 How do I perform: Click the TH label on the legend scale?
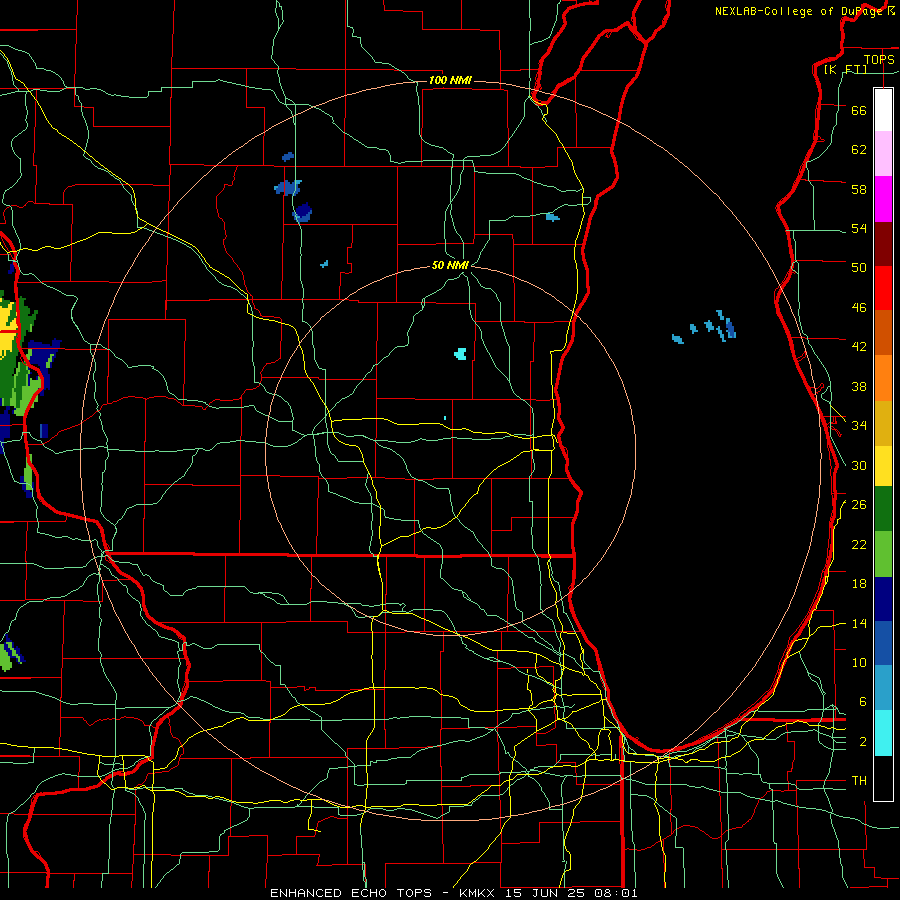pos(859,781)
